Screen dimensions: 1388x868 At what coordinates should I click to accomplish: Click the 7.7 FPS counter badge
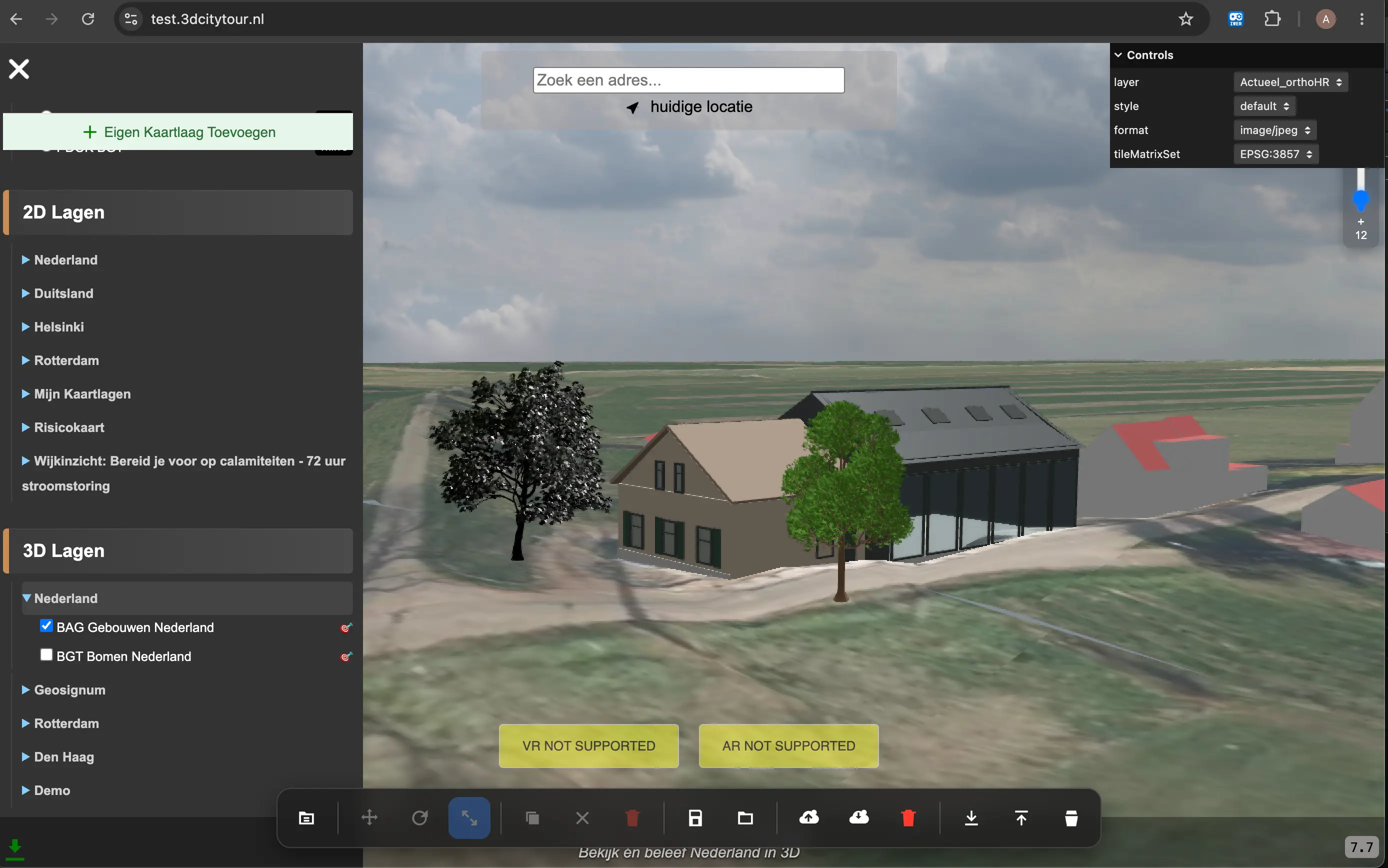tap(1361, 847)
